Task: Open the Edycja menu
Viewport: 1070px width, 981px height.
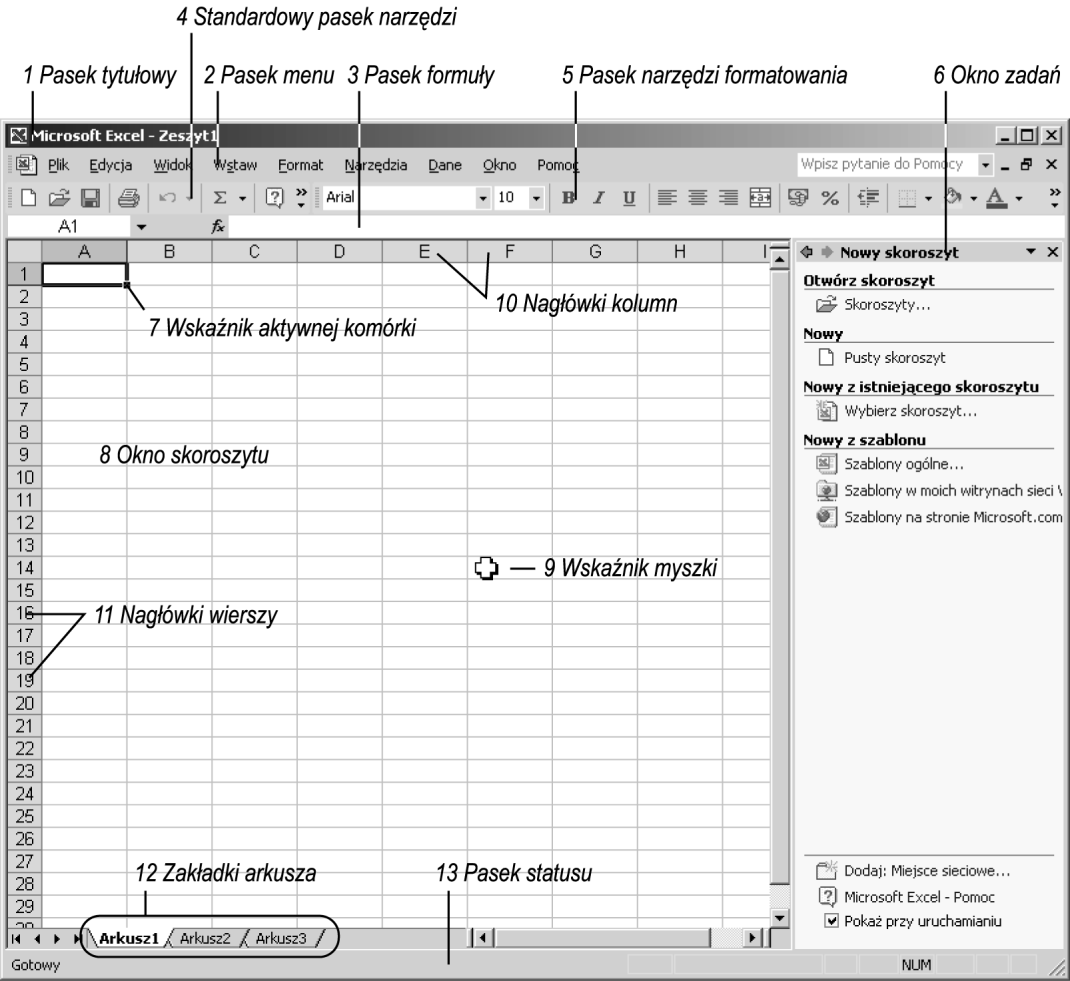Action: pos(111,165)
